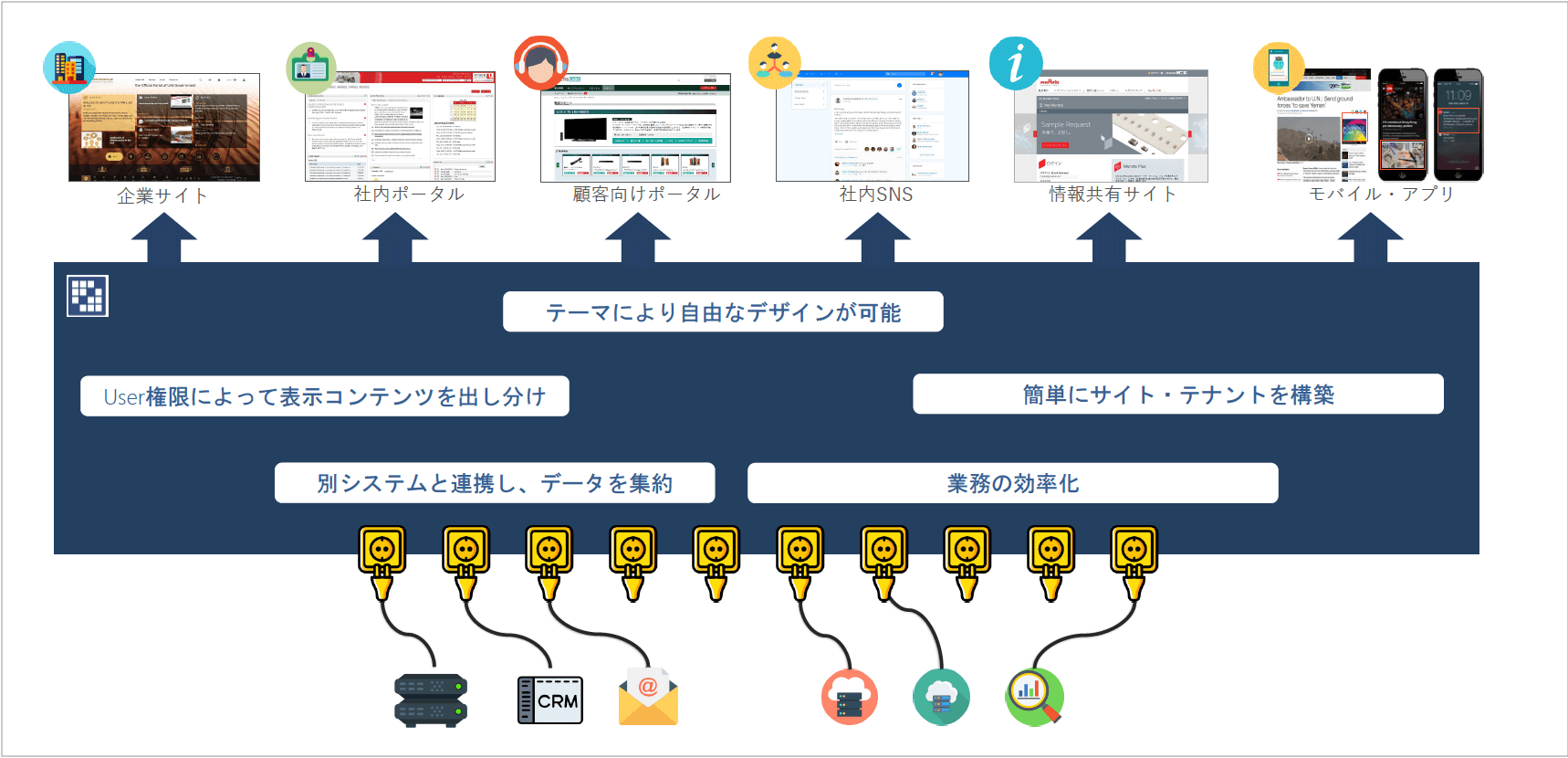The height and width of the screenshot is (758, 1568).
Task: Click the Liferay grid logo icon
Action: (88, 296)
